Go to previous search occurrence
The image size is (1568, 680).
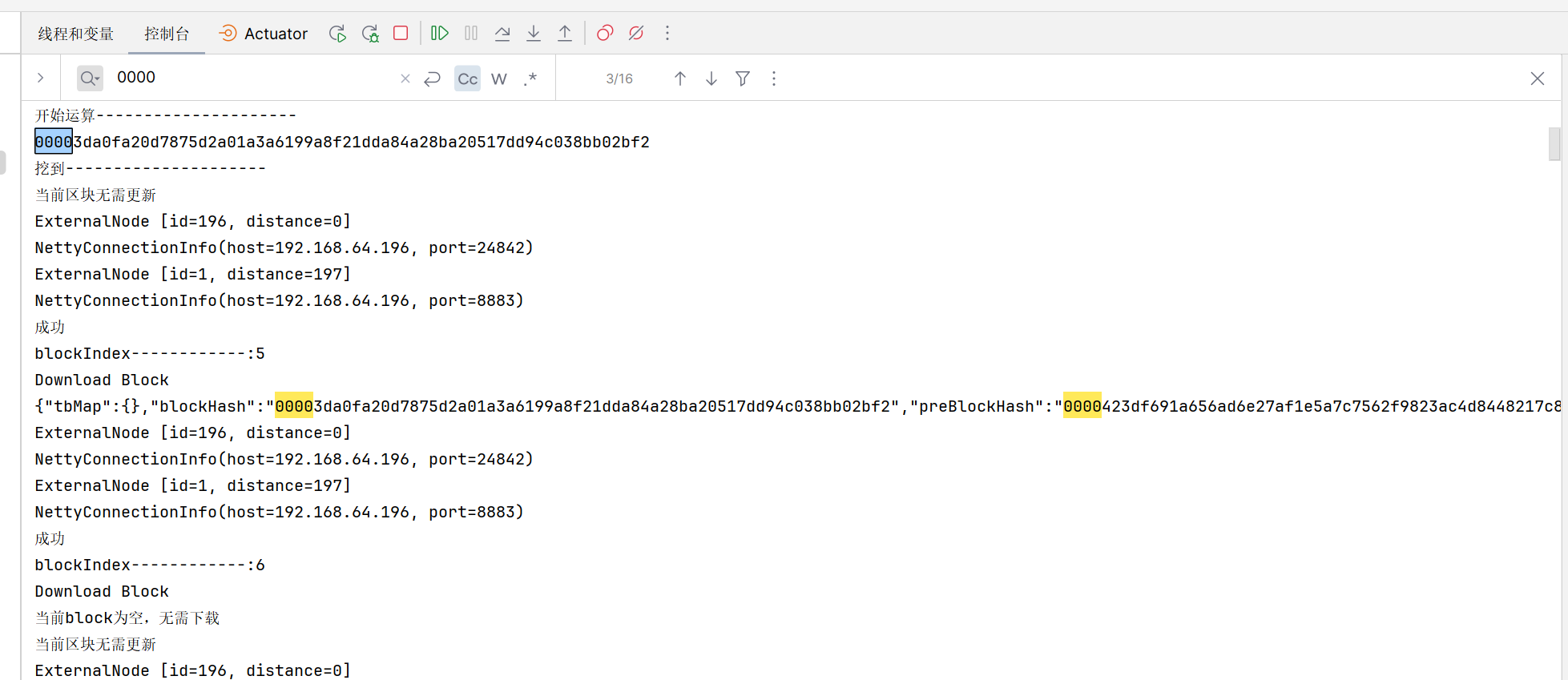tap(680, 78)
